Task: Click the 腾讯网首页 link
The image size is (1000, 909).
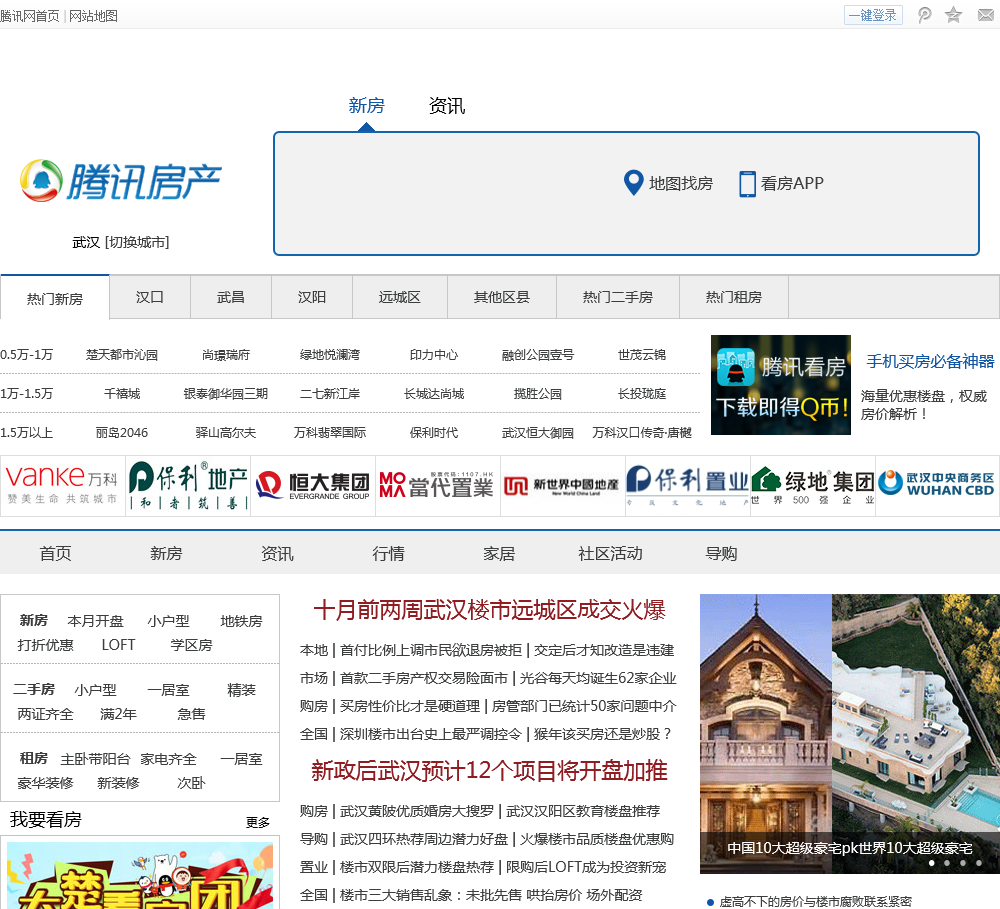Action: point(29,16)
